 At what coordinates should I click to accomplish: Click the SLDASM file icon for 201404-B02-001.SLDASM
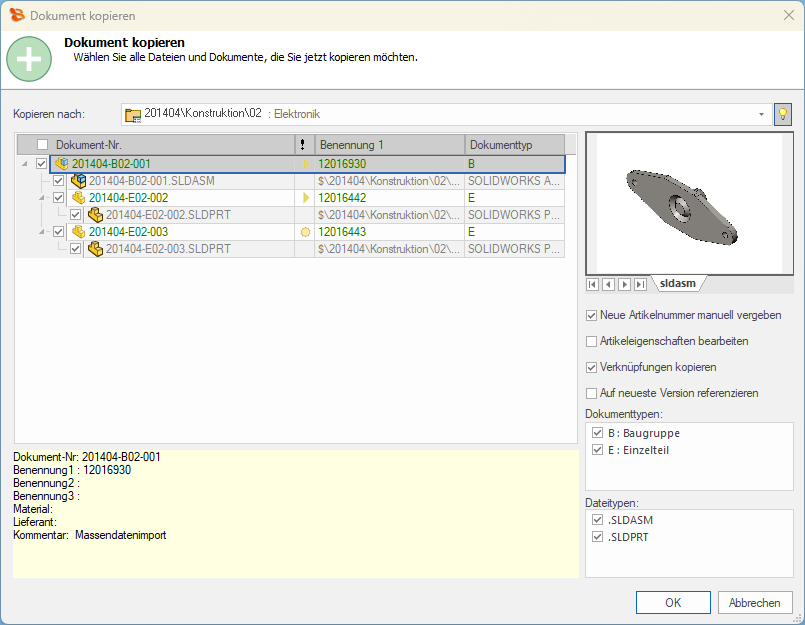[79, 181]
